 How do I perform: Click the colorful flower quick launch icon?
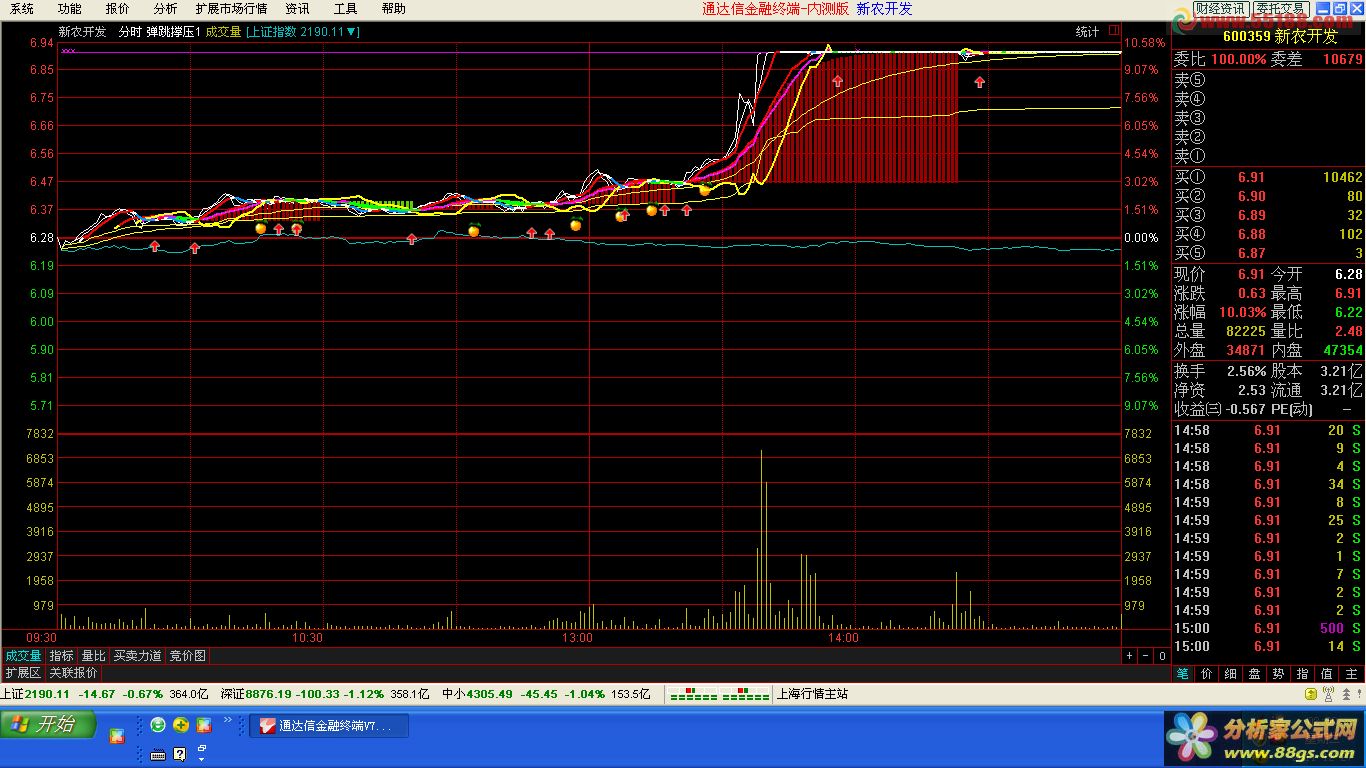click(204, 725)
